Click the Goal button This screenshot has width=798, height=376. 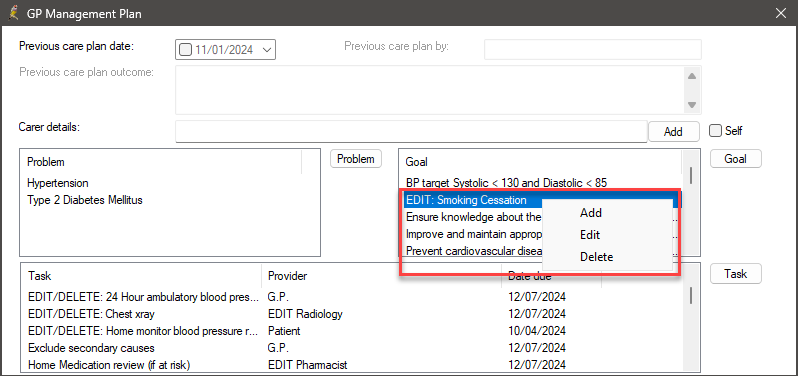click(x=735, y=159)
